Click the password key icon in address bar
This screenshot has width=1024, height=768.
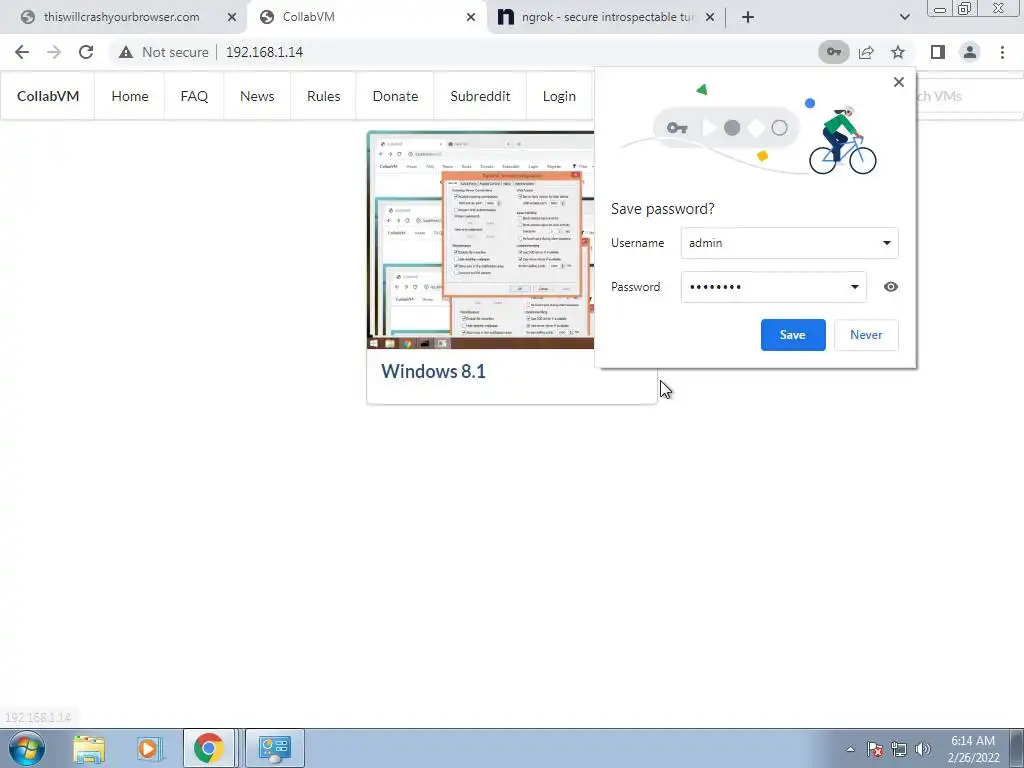tap(833, 52)
